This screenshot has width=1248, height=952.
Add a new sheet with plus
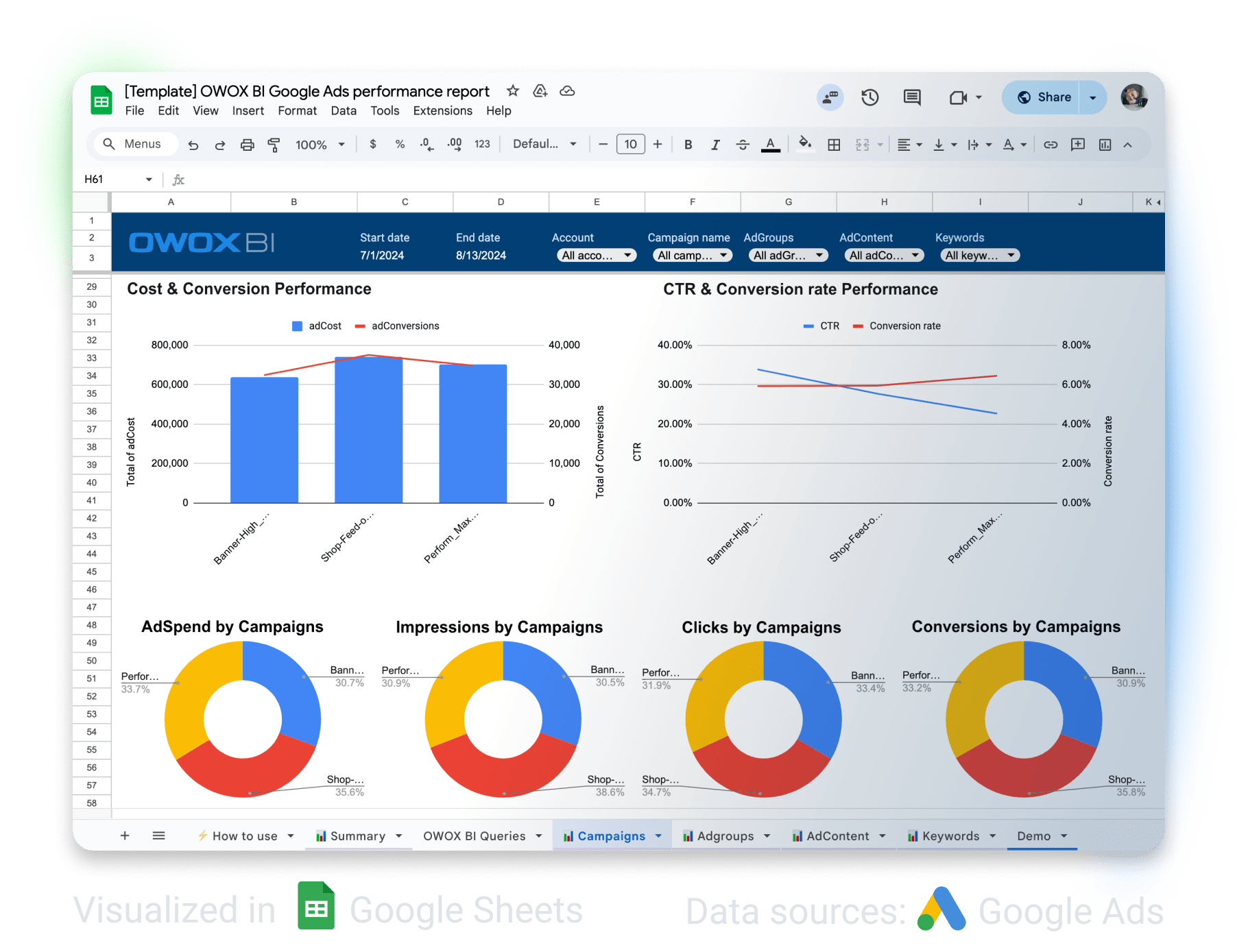pyautogui.click(x=125, y=835)
